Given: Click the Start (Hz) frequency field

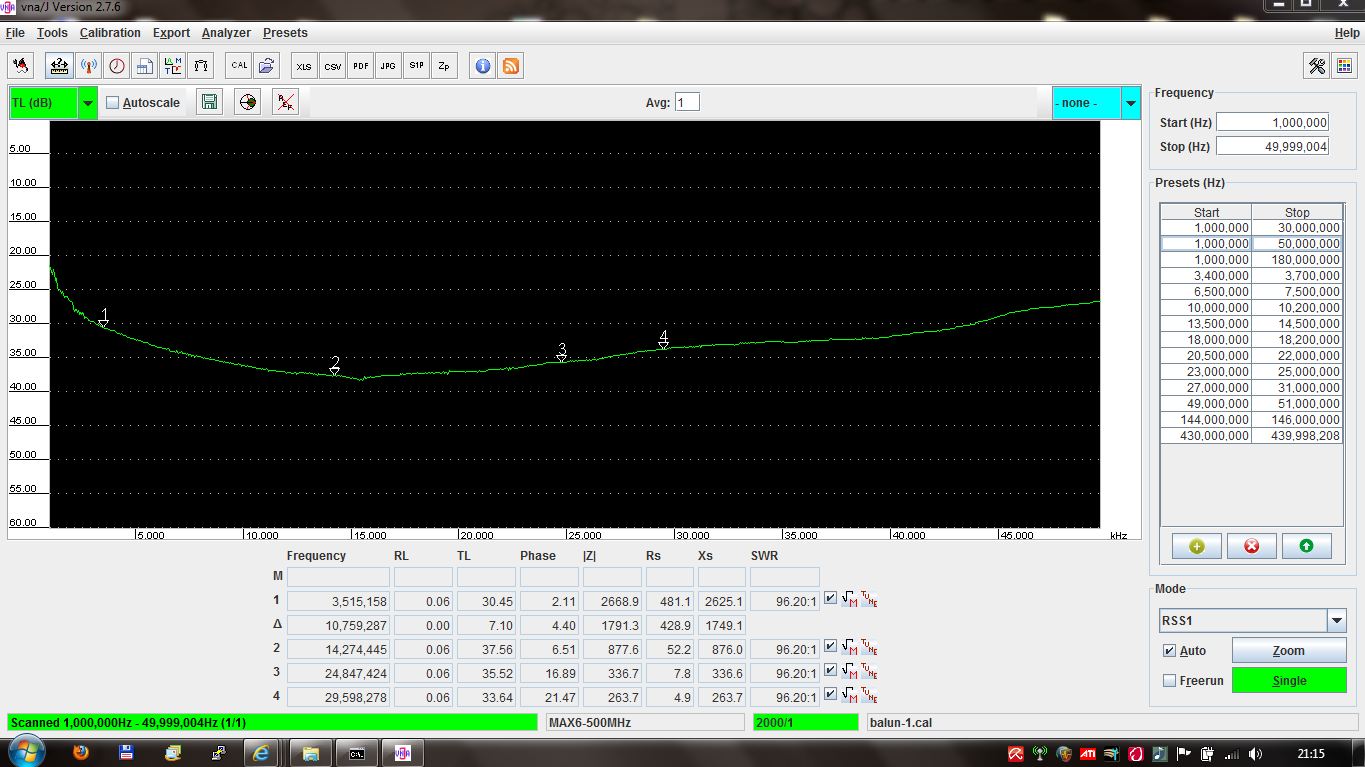Looking at the screenshot, I should click(1272, 122).
